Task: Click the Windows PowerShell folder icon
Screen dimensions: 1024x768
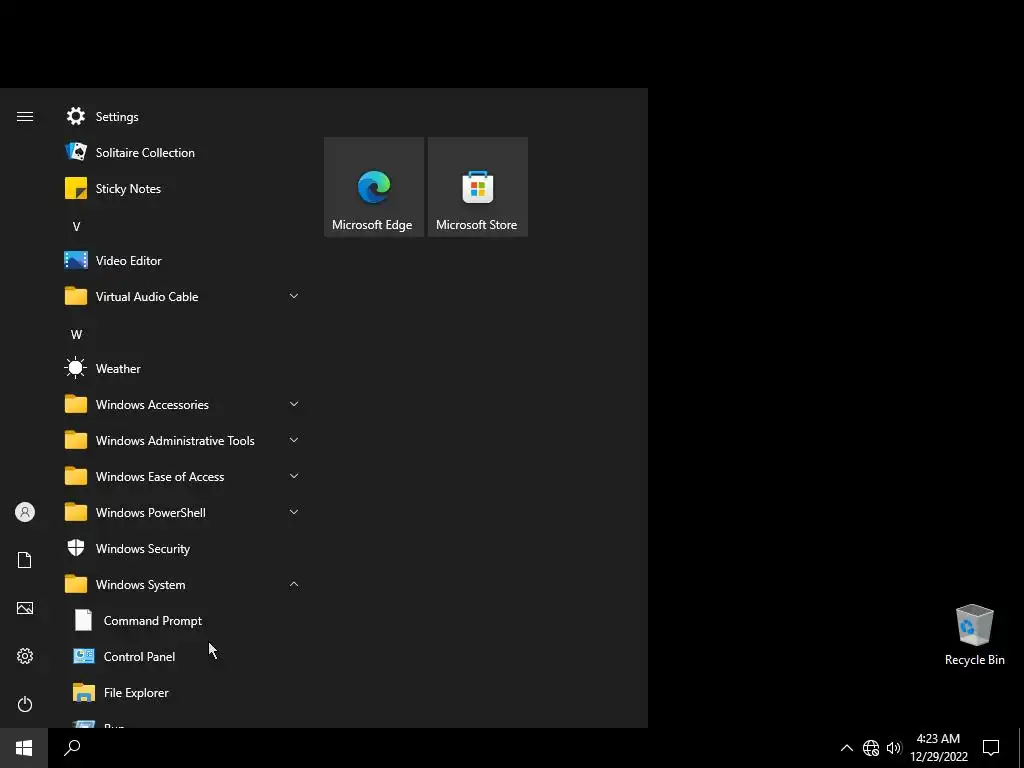Action: 76,513
